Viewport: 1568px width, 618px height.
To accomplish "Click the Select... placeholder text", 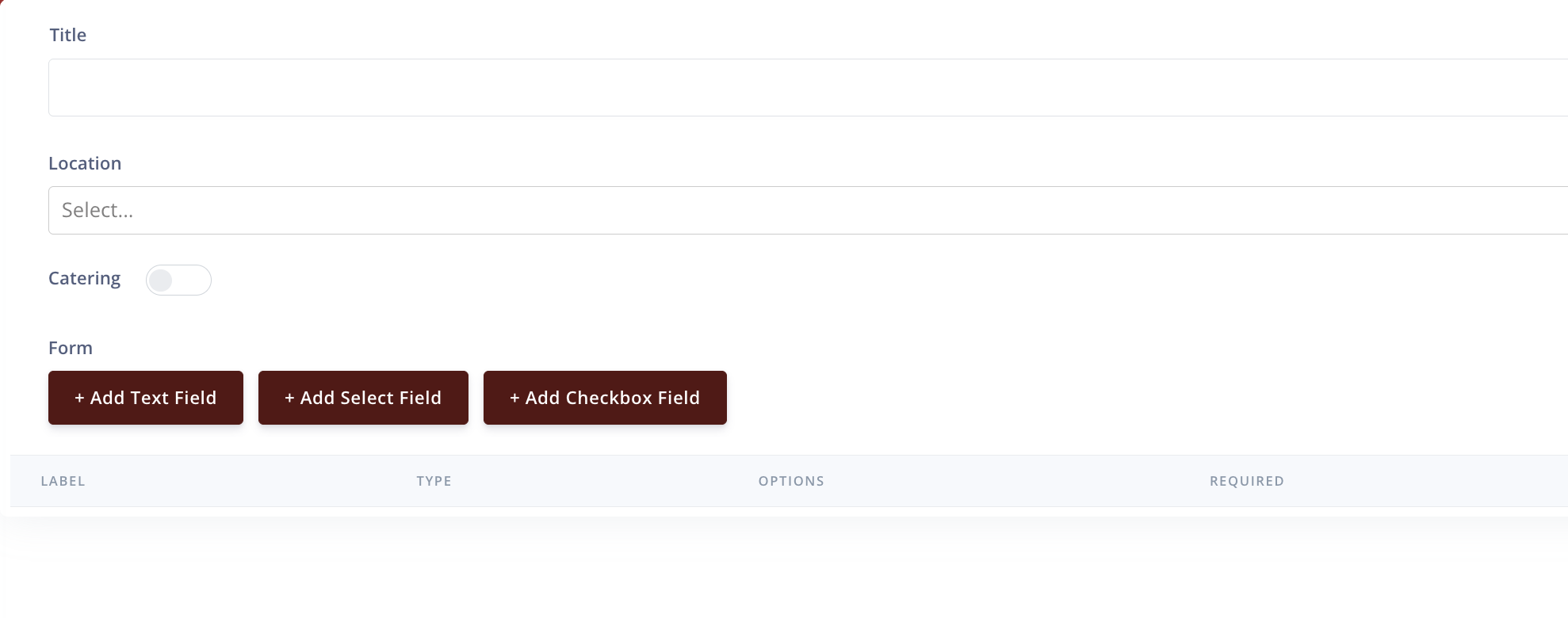I will click(x=98, y=211).
